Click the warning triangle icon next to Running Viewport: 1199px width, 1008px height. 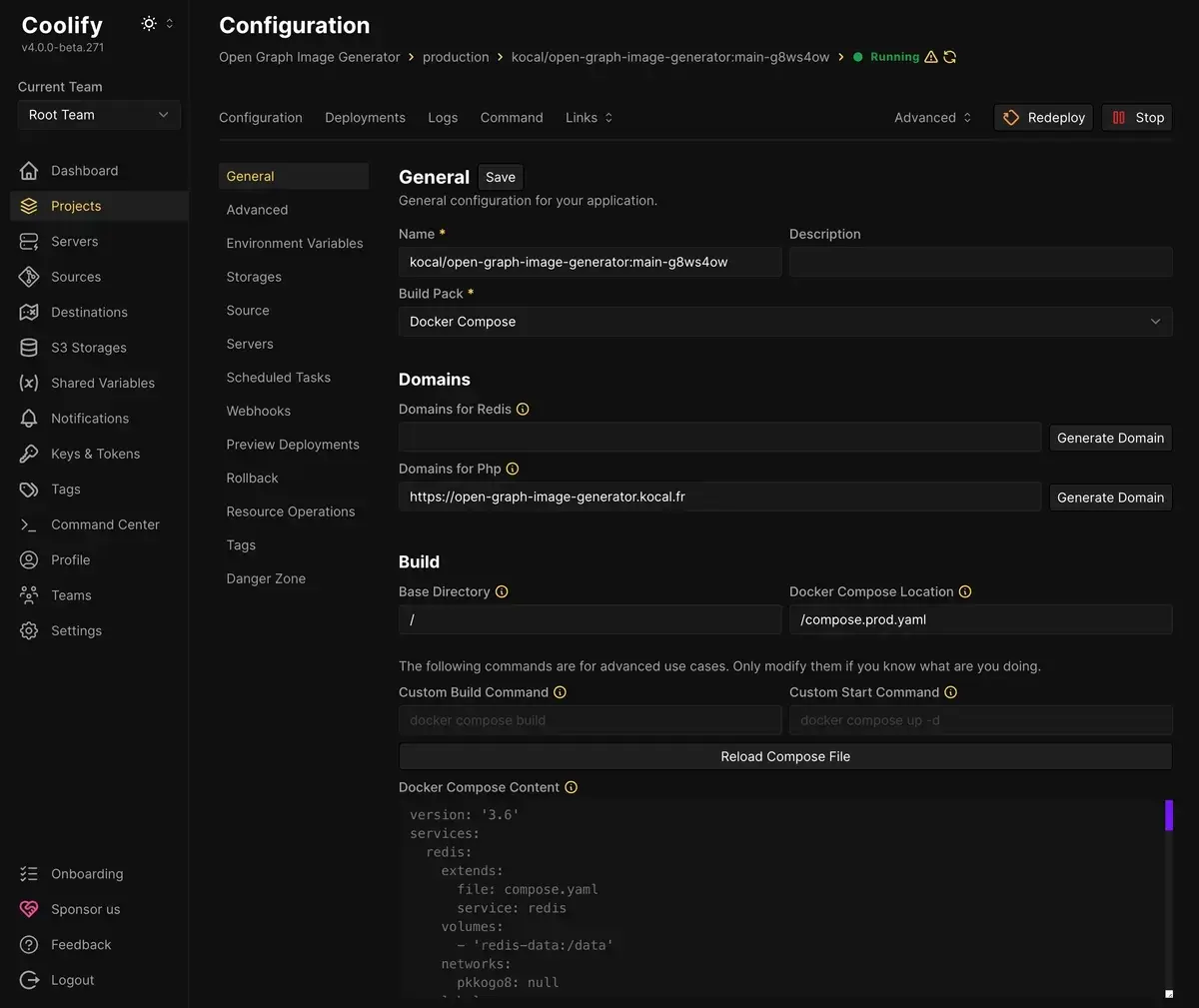(x=930, y=57)
